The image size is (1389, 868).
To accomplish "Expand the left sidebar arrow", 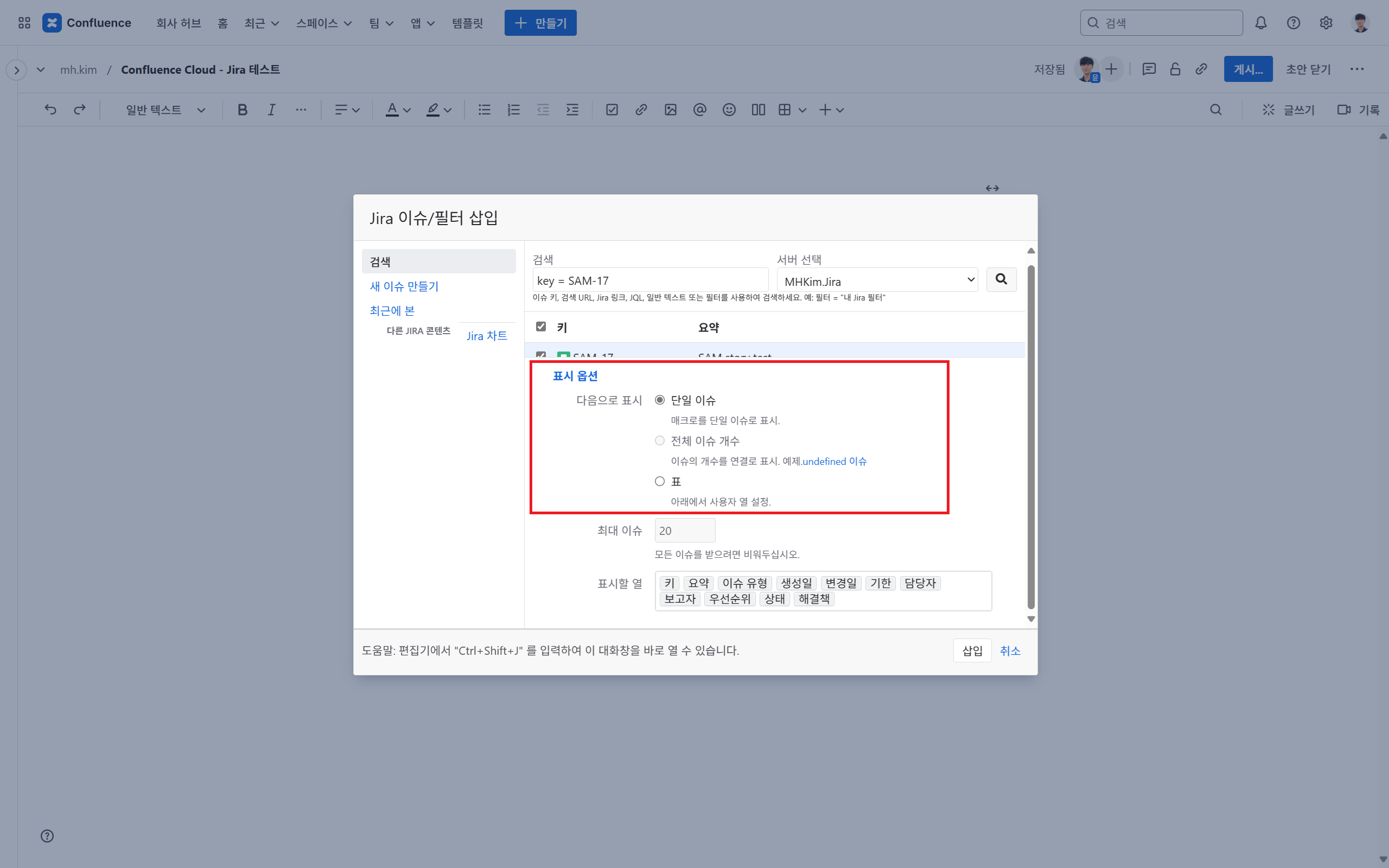I will tap(17, 70).
